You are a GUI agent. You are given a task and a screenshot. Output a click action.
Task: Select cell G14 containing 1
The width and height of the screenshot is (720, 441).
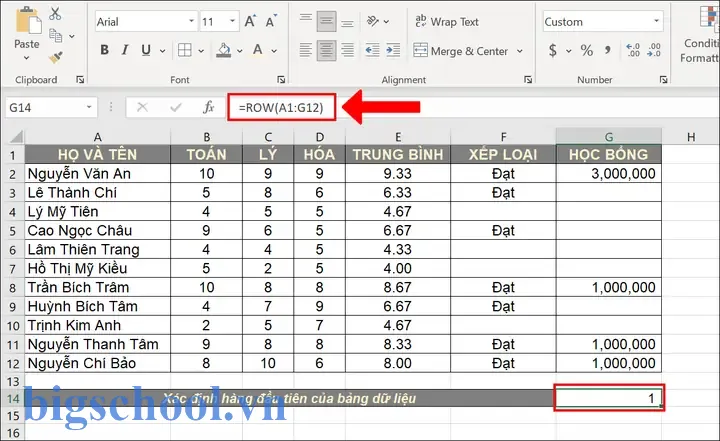(608, 398)
